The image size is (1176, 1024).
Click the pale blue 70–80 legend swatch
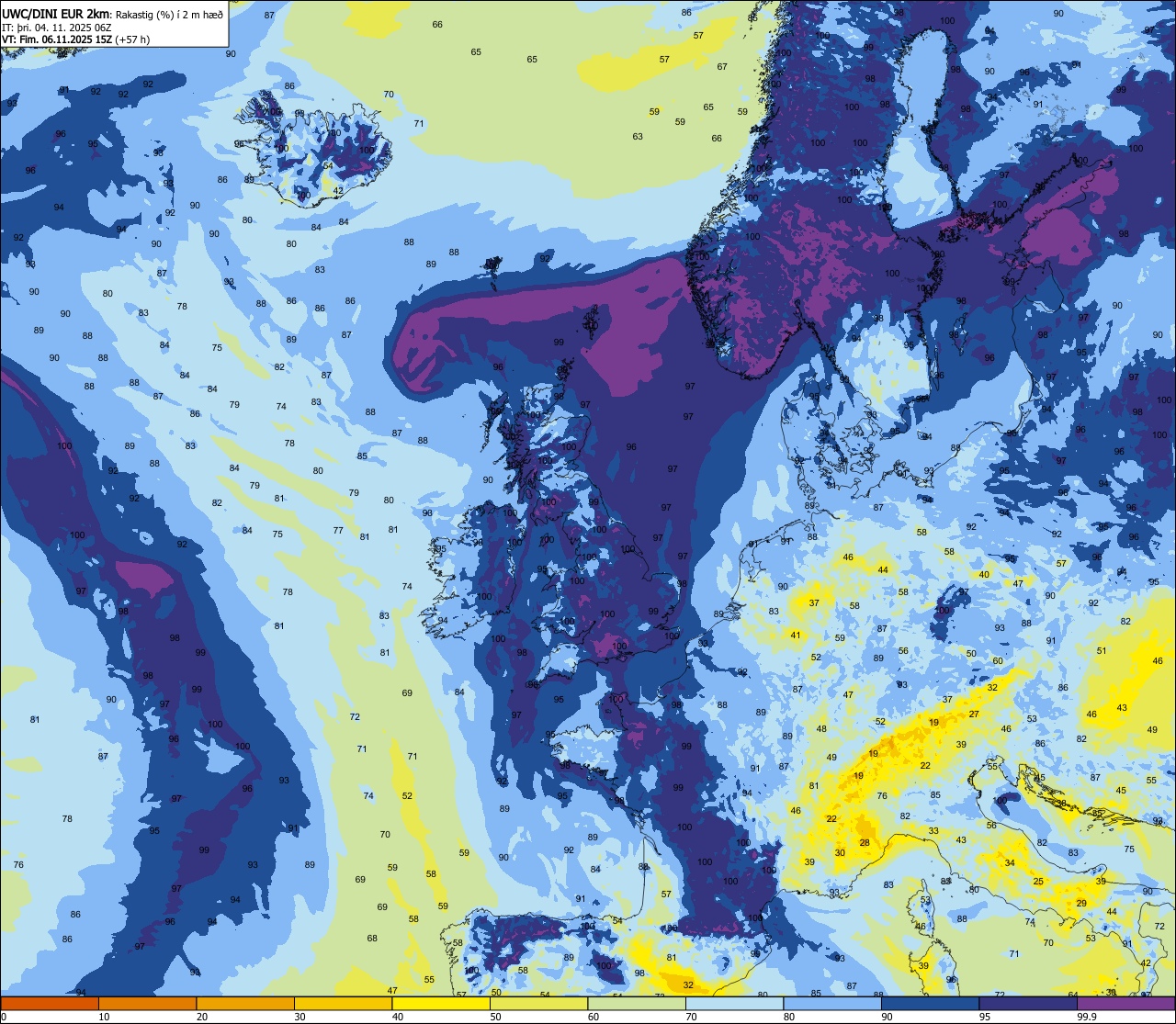[734, 1003]
